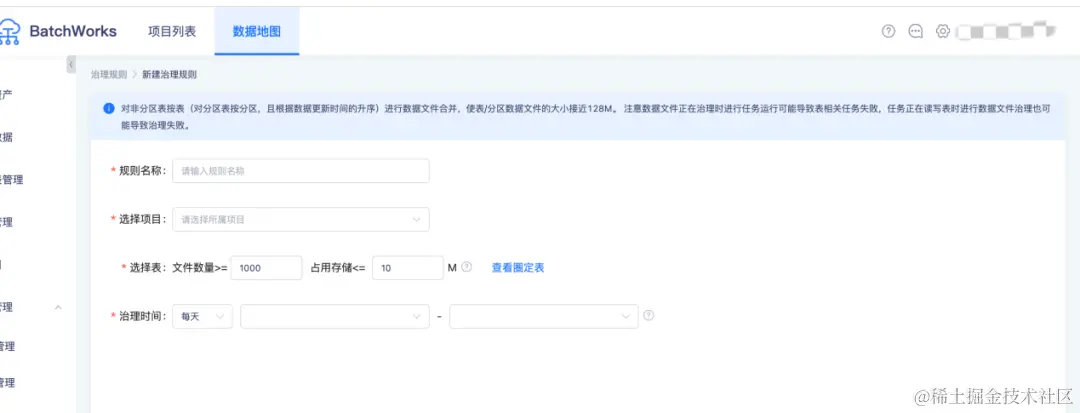The width and height of the screenshot is (1080, 413).
Task: Switch to 项目列表 tab
Action: [x=172, y=32]
